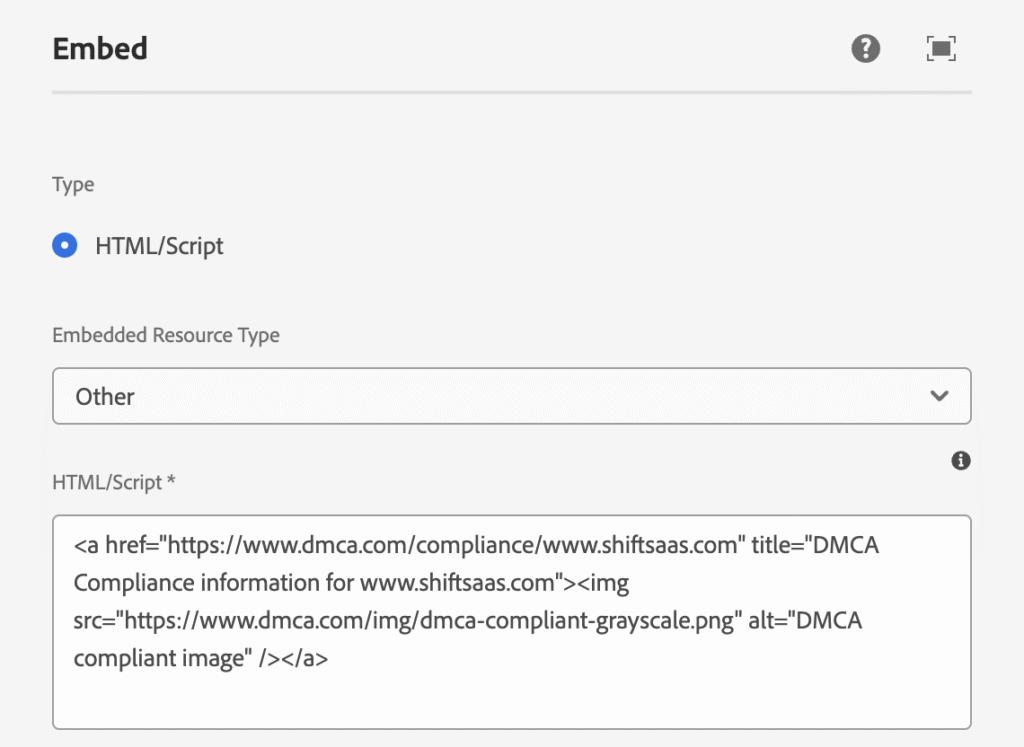Viewport: 1024px width, 747px height.
Task: Click the Embedded Resource Type label
Action: click(x=166, y=335)
